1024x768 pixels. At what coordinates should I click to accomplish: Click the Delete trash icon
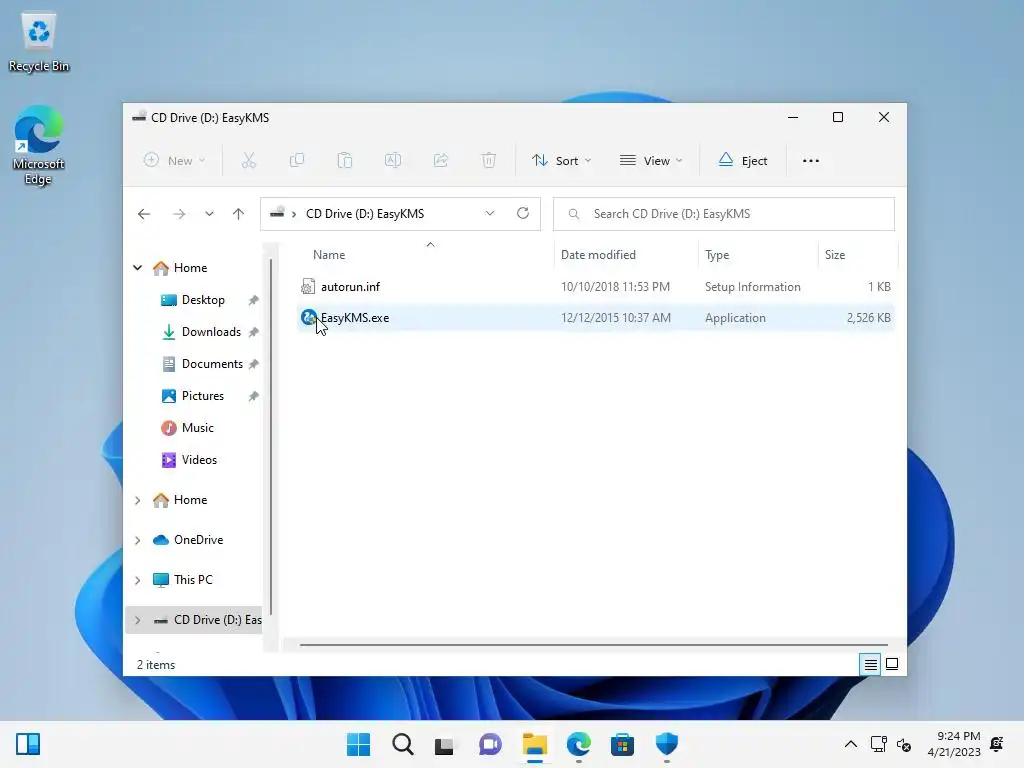pos(488,161)
